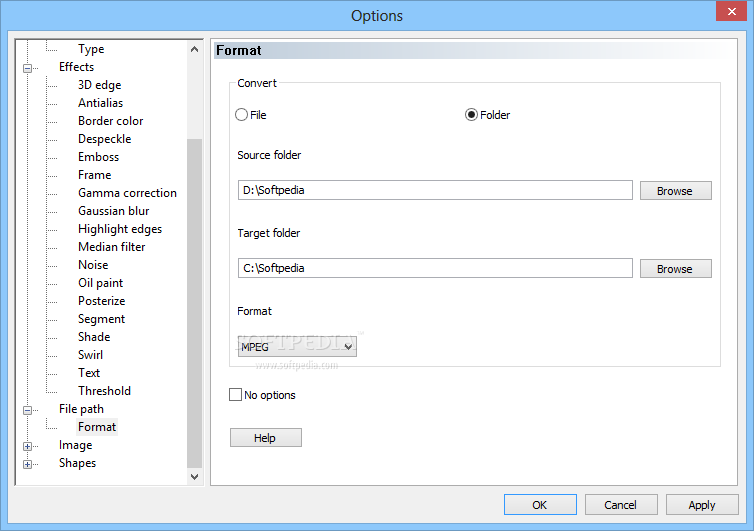Collapse the File path tree node

pyautogui.click(x=27, y=410)
